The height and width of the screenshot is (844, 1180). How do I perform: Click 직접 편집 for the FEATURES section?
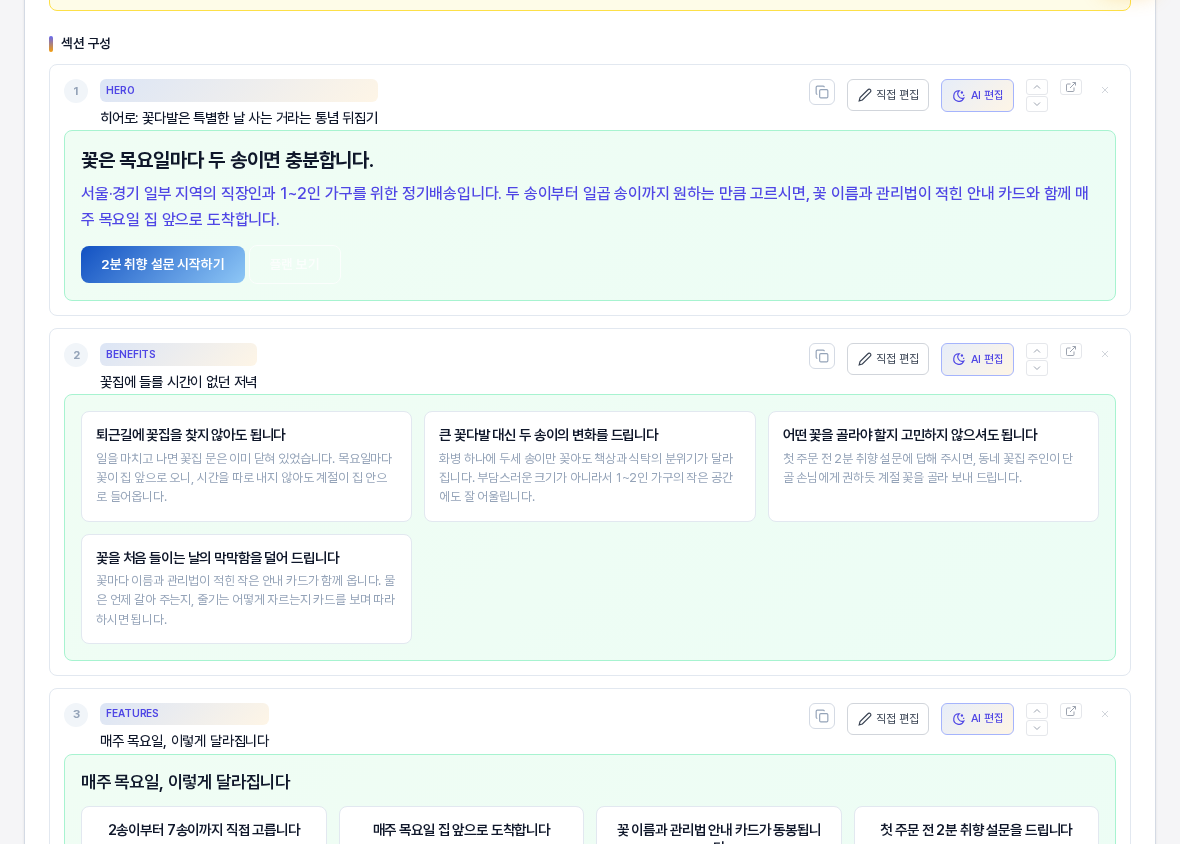tap(888, 719)
